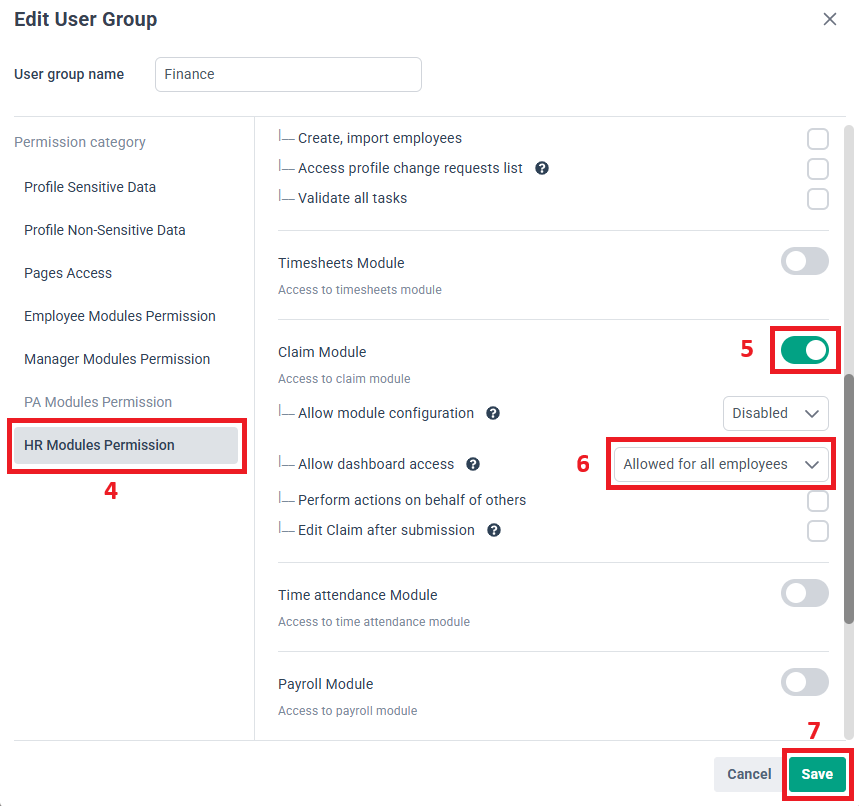
Task: Click the Cancel button
Action: coord(749,774)
